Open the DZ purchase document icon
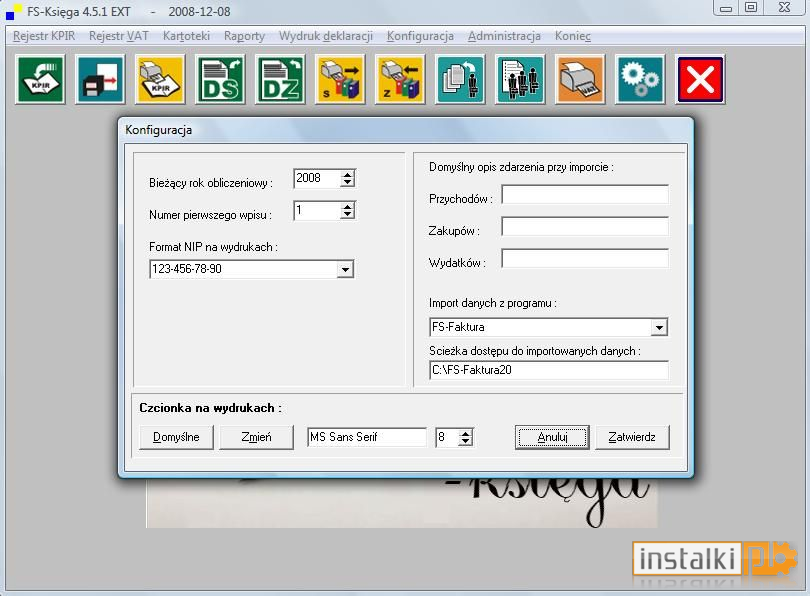 281,80
